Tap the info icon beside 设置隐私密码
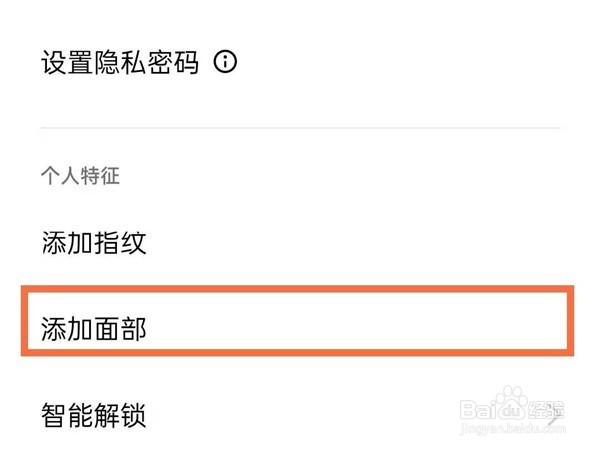 (x=226, y=63)
